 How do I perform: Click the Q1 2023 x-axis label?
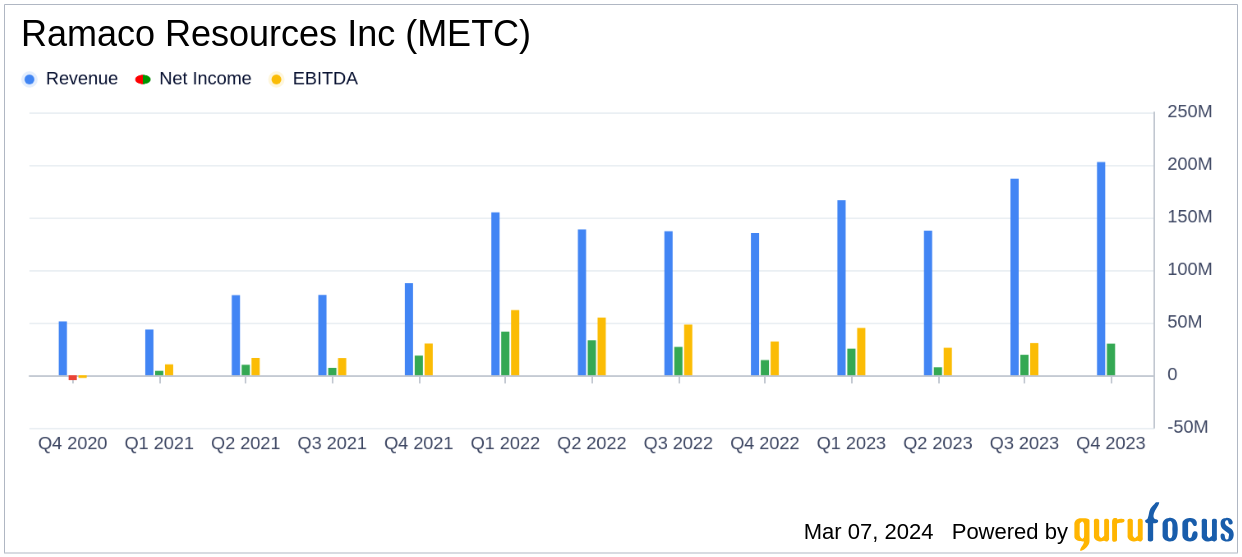click(851, 444)
